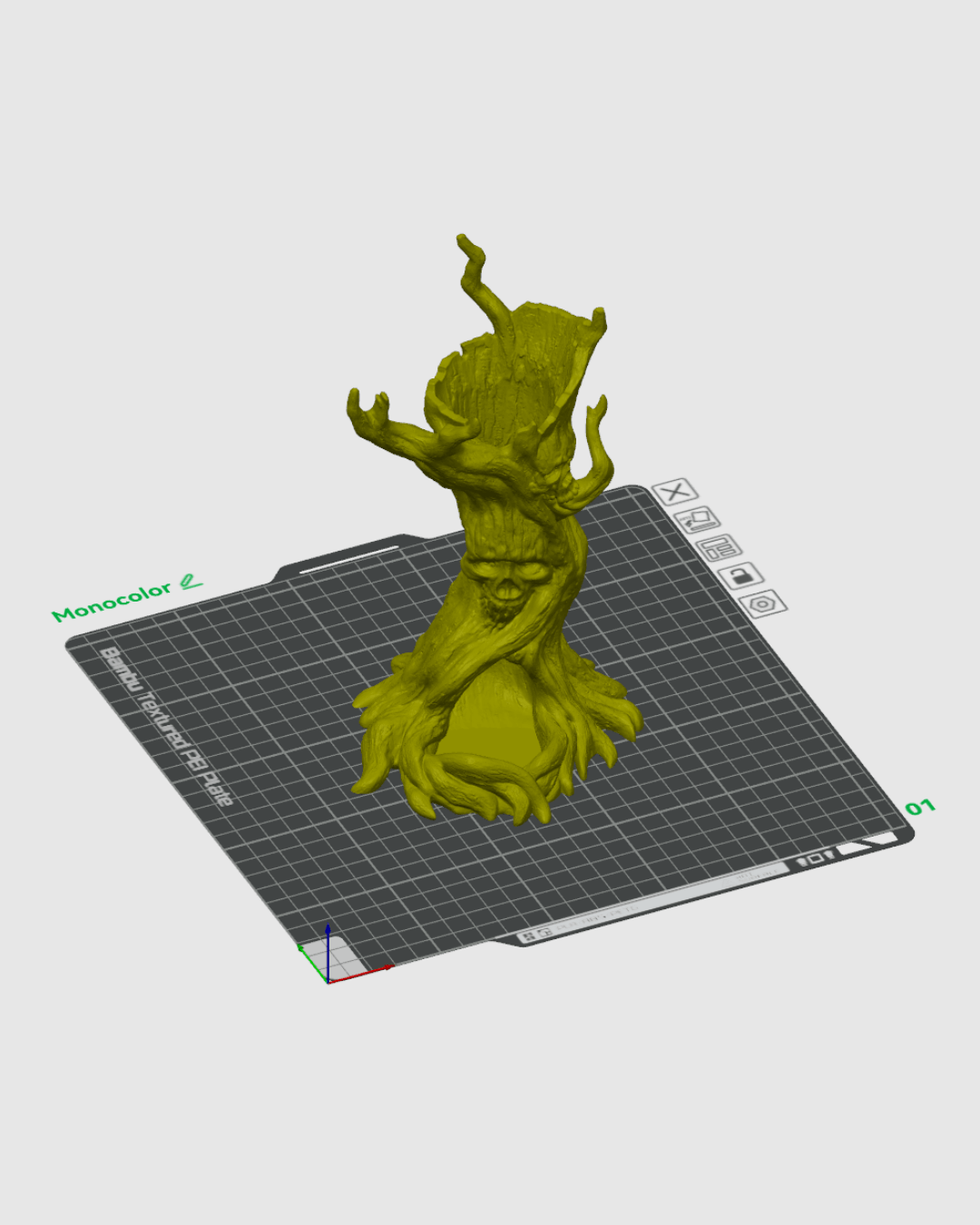980x1225 pixels.
Task: Click the grid icon at plate's bottom-left edge
Action: coord(528,936)
